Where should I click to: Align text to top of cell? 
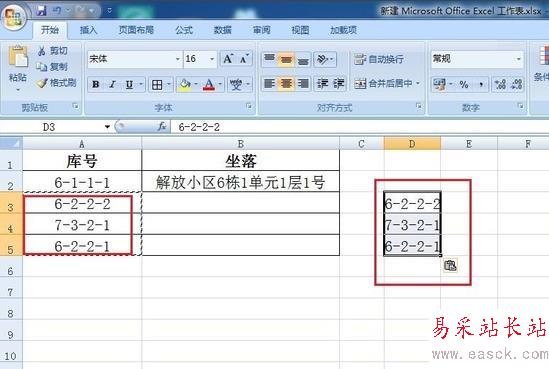click(x=269, y=59)
